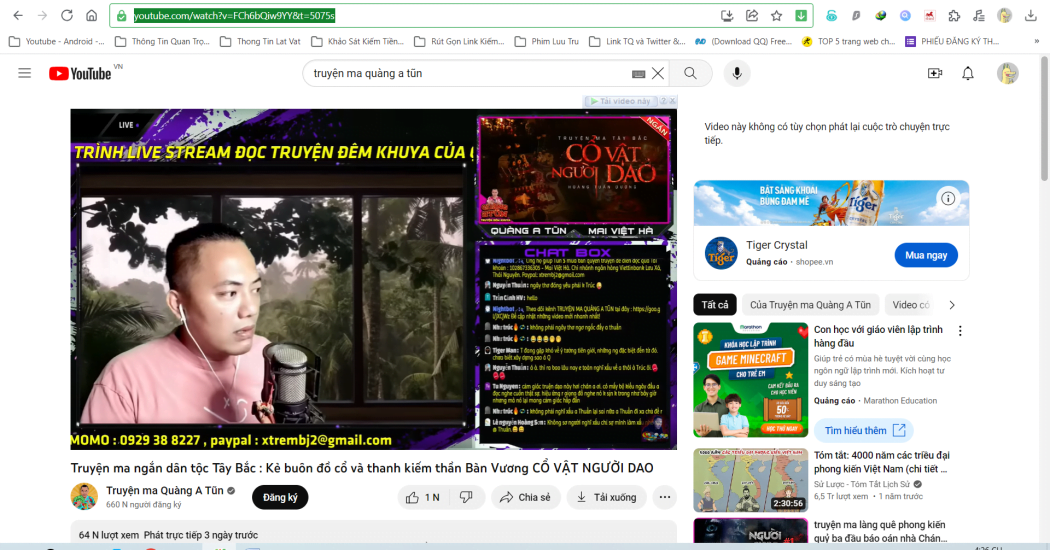Open the browser downloads tray icon
1050x550 pixels.
(1031, 15)
